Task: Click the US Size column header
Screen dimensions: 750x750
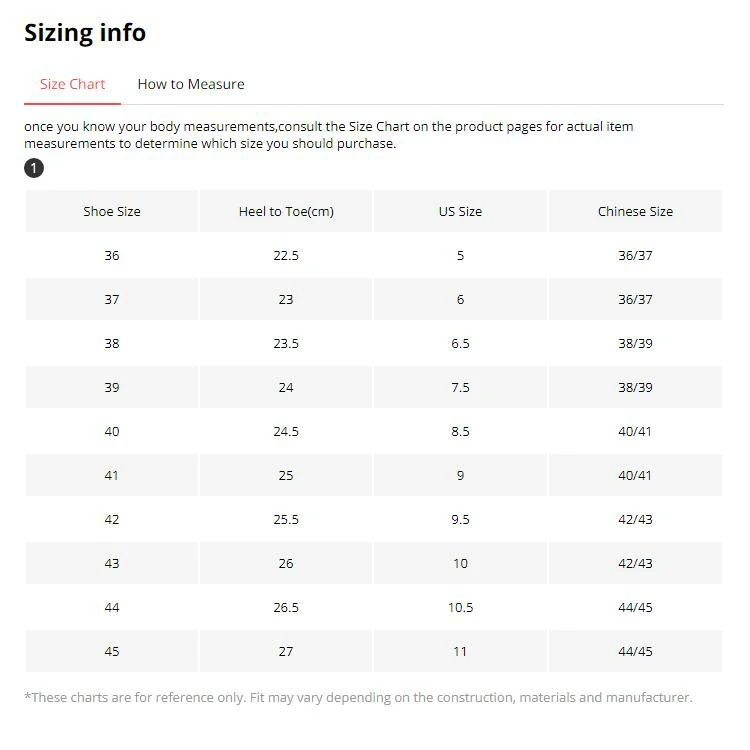Action: [x=460, y=211]
